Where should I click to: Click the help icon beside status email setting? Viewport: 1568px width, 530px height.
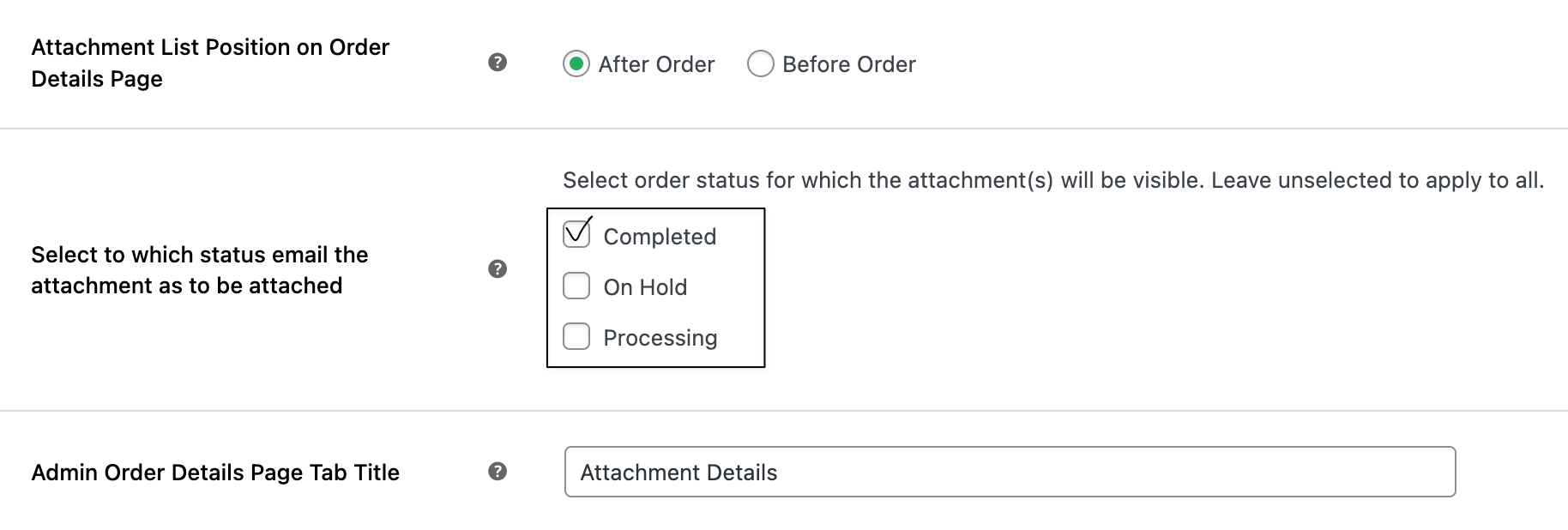click(x=498, y=269)
